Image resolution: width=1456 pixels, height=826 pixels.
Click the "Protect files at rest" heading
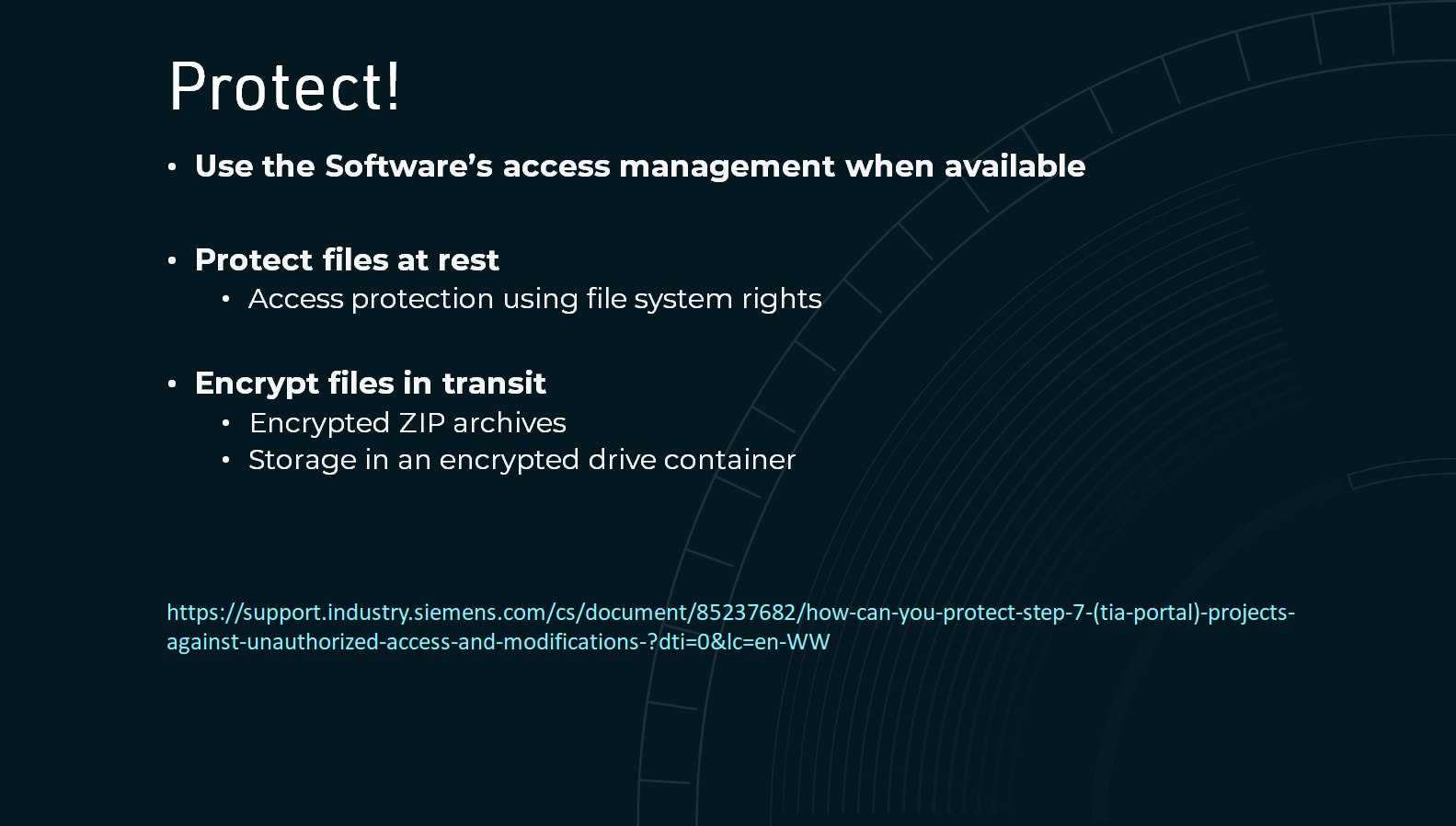pyautogui.click(x=347, y=259)
